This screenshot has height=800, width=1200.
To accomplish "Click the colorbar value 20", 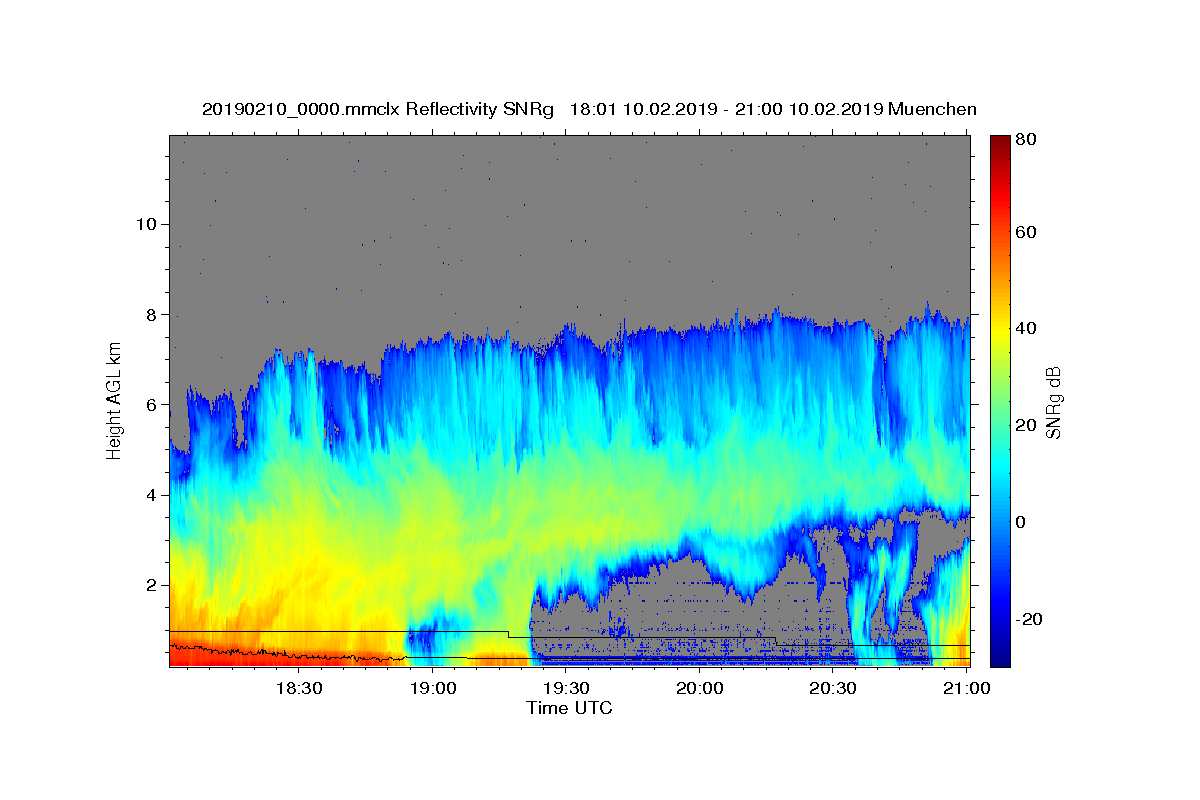I will 1025,425.
